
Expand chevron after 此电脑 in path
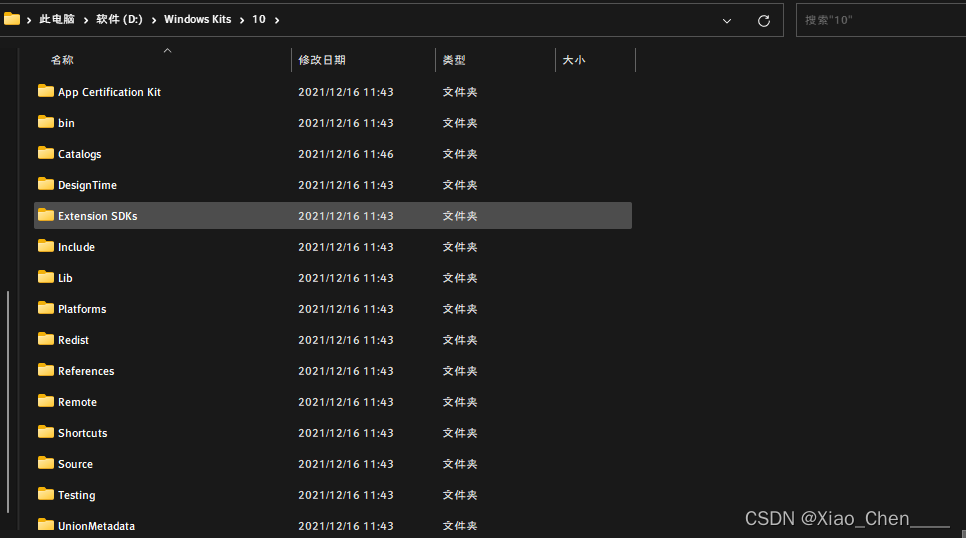(86, 20)
